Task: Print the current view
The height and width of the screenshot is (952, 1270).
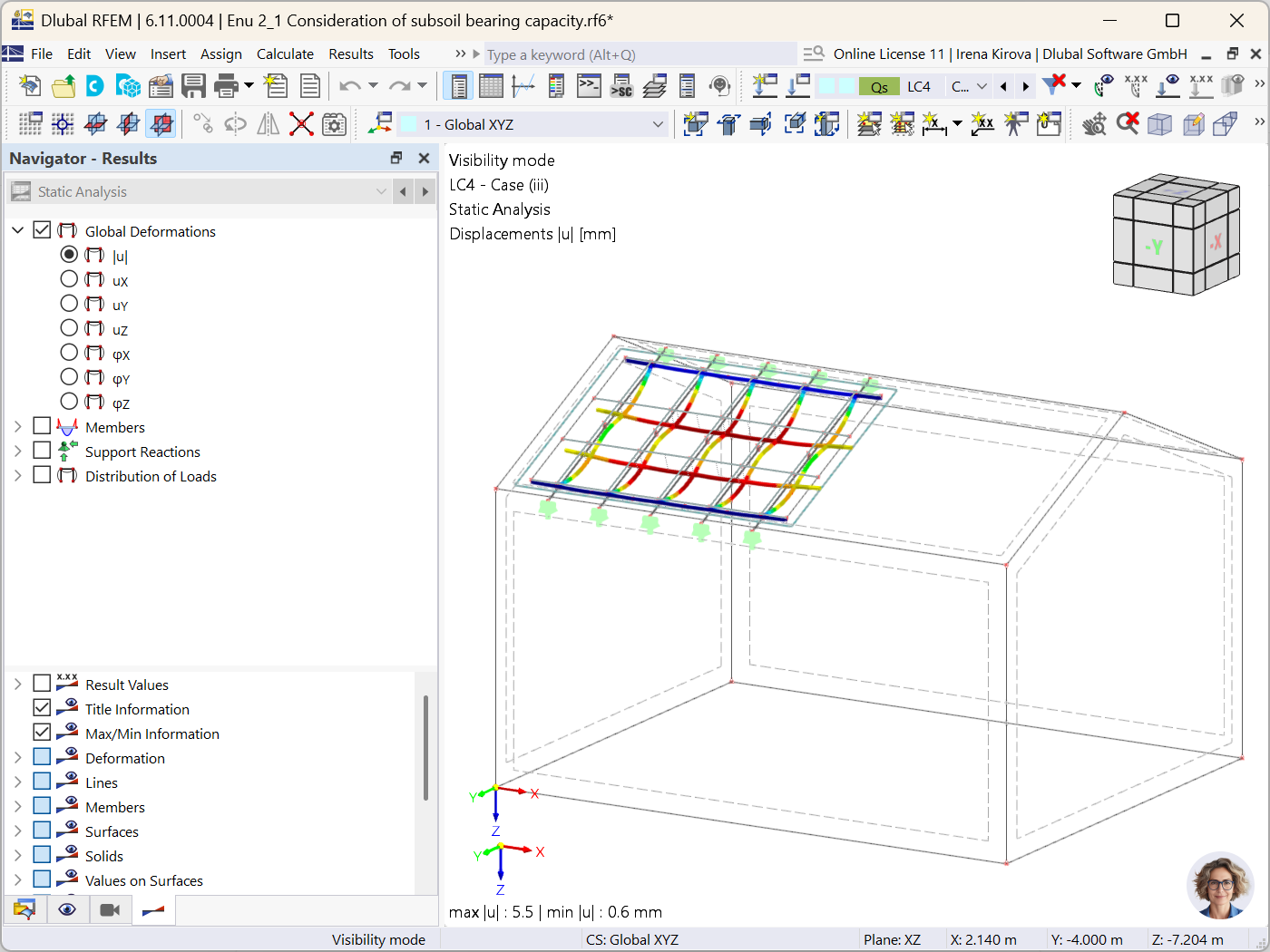Action: pos(225,85)
